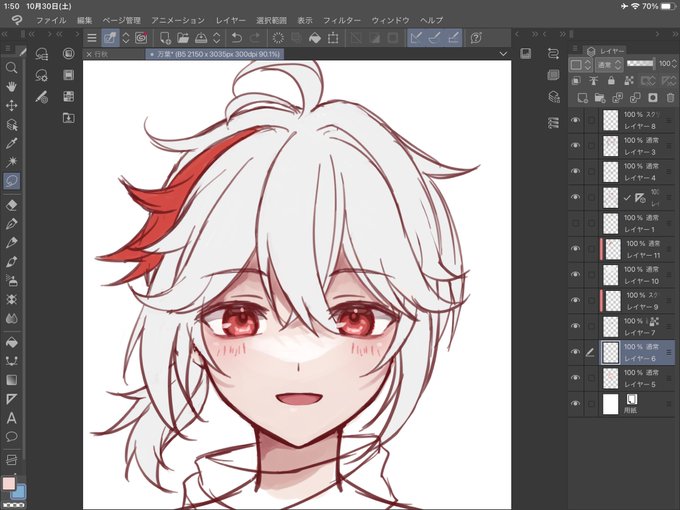Create a new raster layer

[x=582, y=98]
